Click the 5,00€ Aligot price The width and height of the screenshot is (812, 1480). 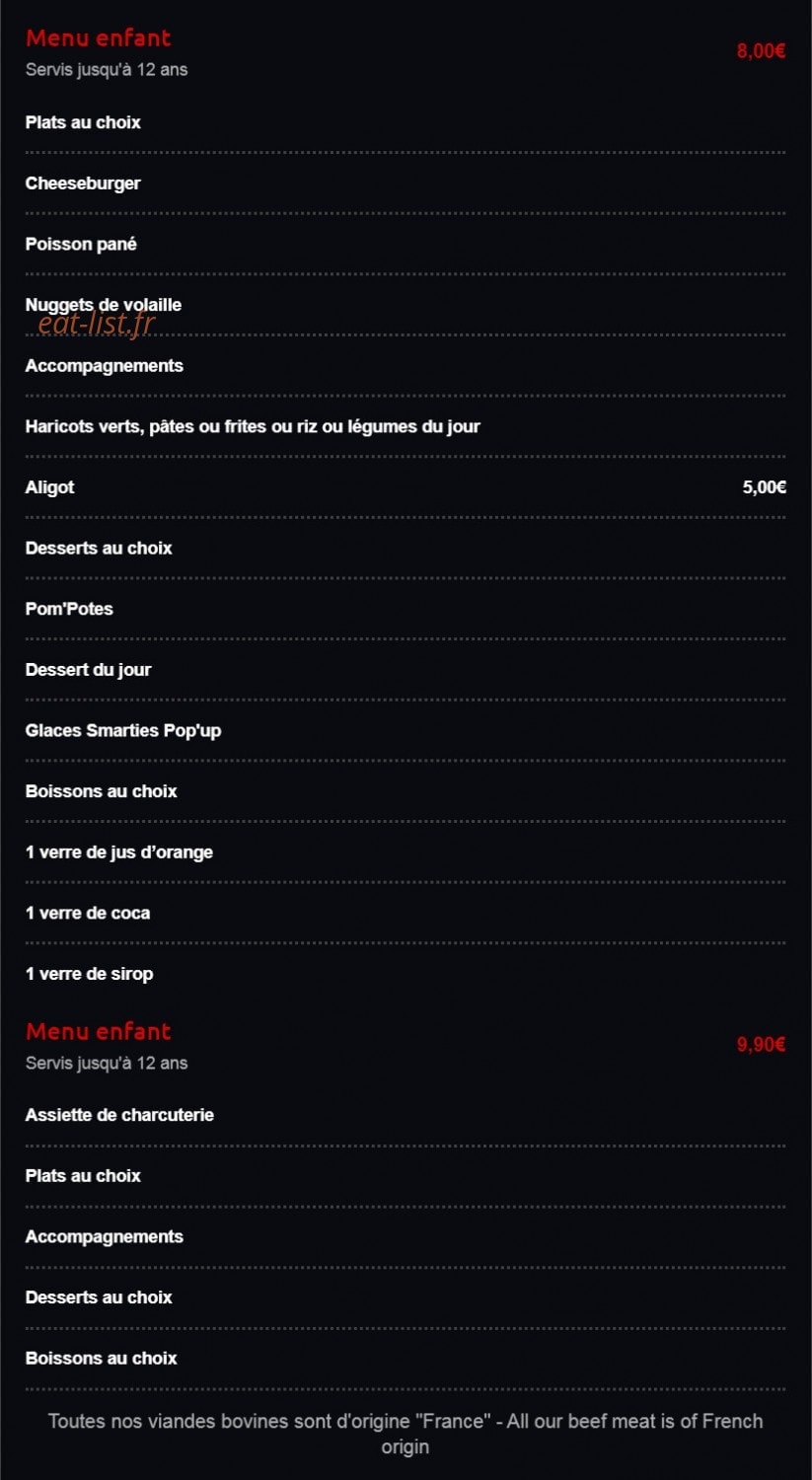click(765, 487)
